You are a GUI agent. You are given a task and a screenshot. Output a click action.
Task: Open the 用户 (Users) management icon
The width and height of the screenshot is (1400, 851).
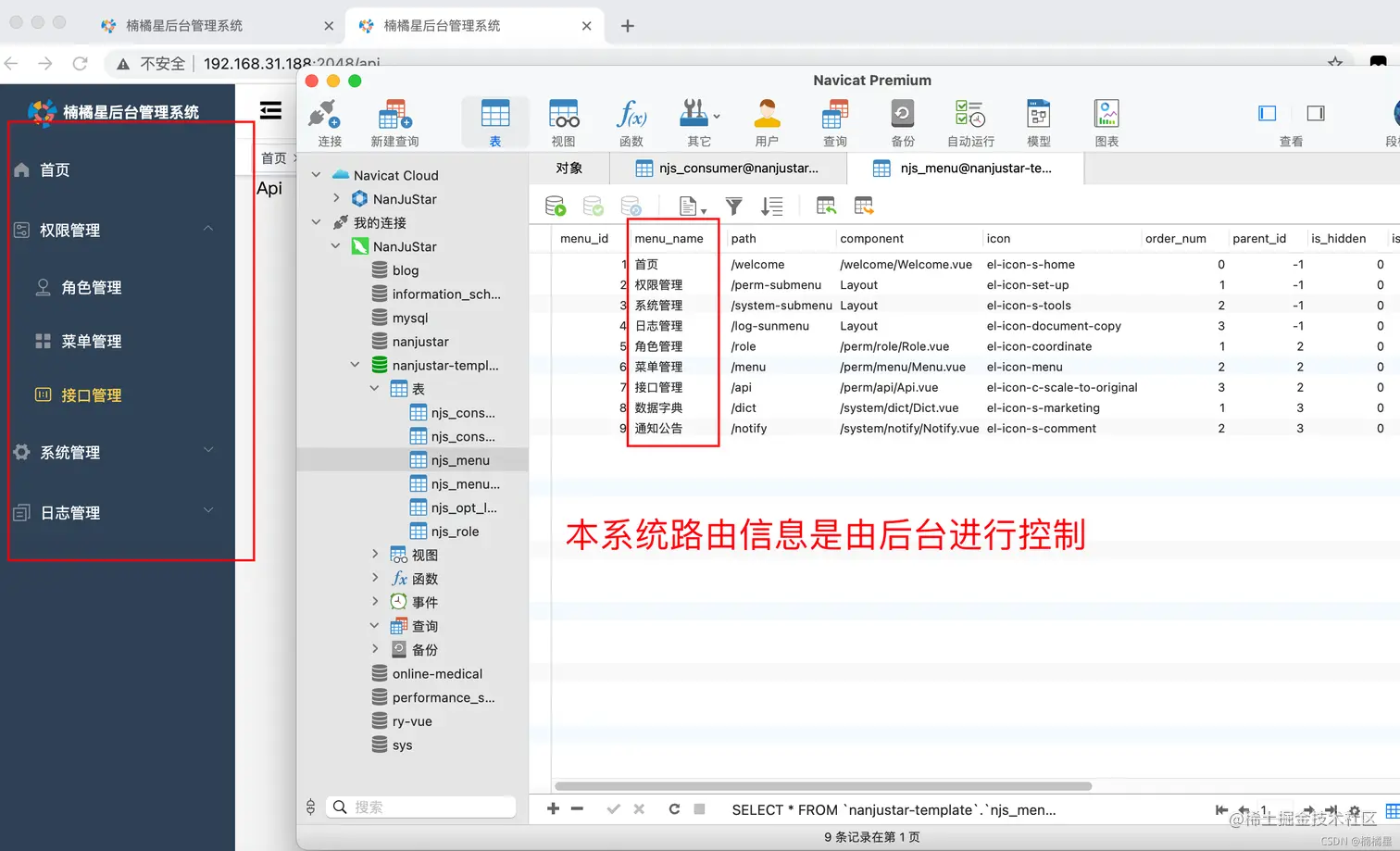[767, 120]
